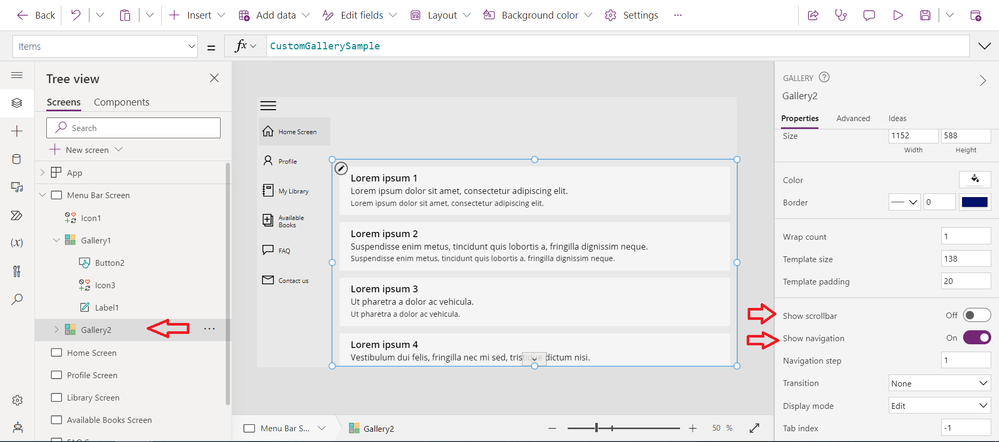Viewport: 999px width, 442px height.
Task: Collapse the Menu Bar Screen node
Action: coord(42,195)
